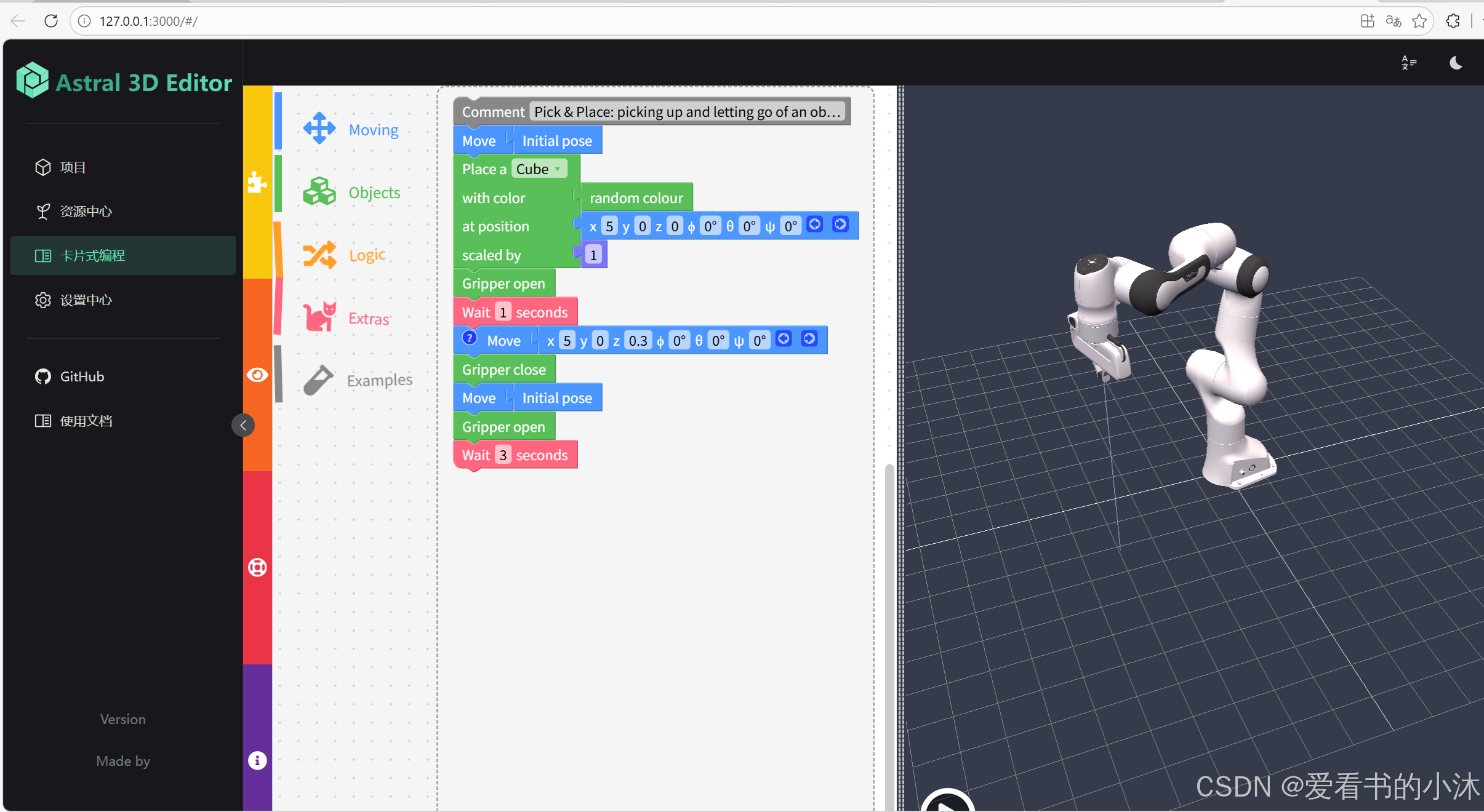Click the address bar URL 127.0.0.1:3000
The image size is (1484, 812).
click(x=148, y=21)
